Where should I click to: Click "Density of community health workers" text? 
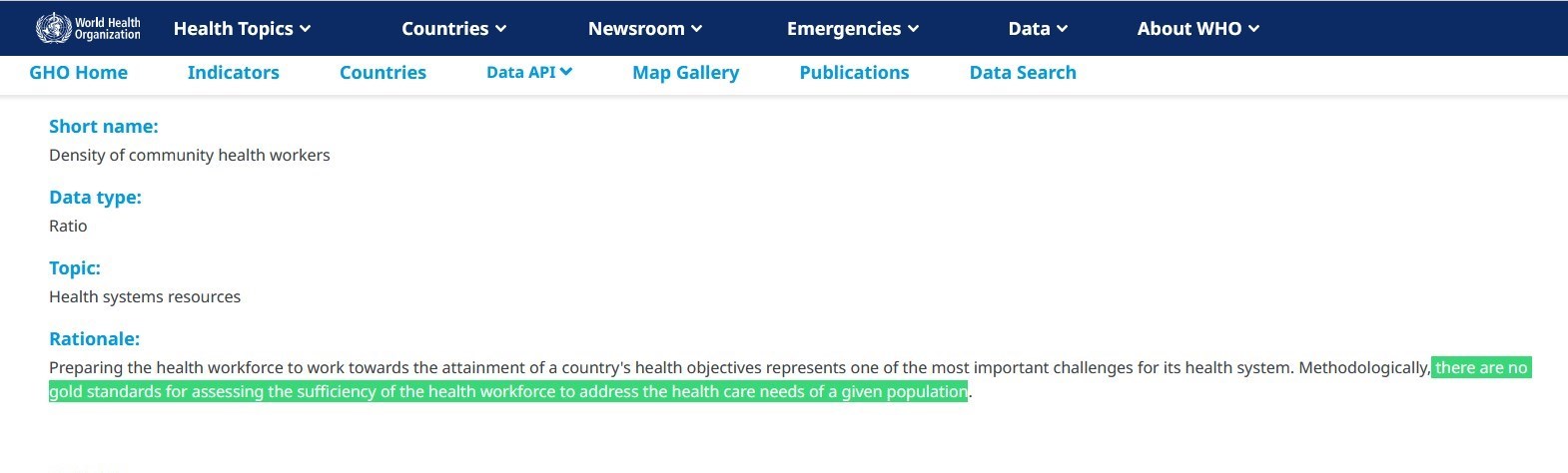pos(189,156)
